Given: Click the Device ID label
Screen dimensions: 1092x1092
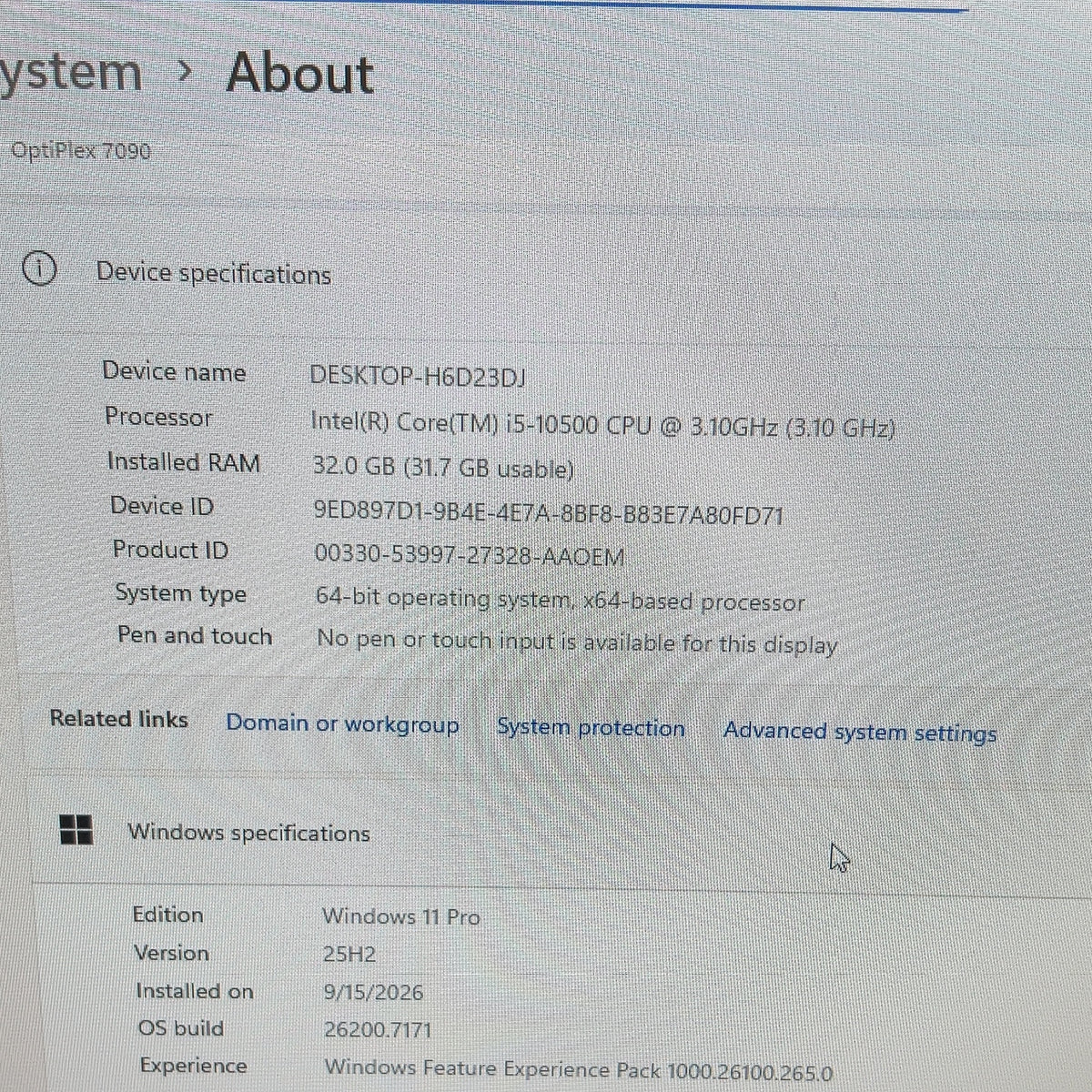Looking at the screenshot, I should 162,505.
